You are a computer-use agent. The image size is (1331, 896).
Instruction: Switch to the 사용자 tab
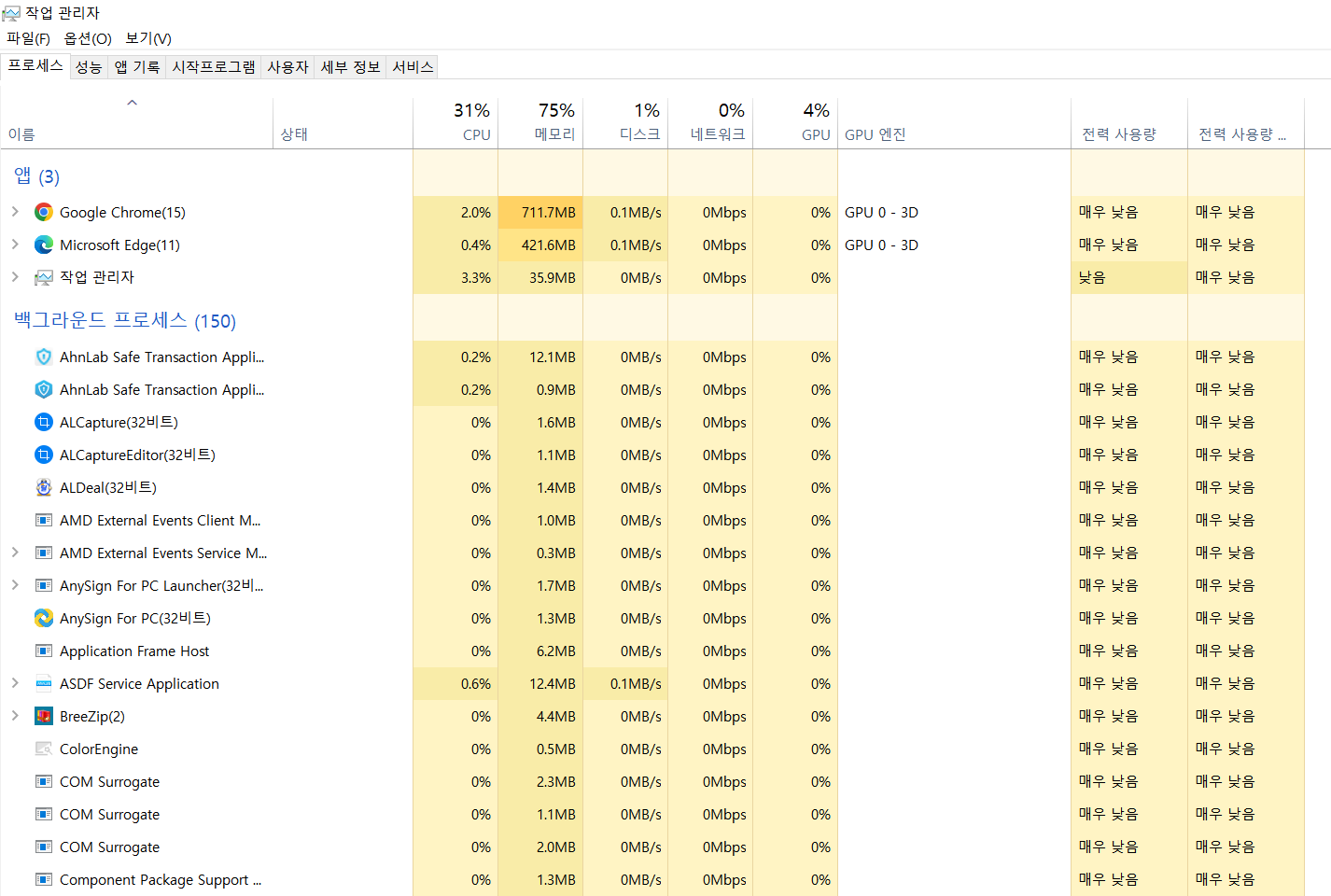click(x=287, y=67)
